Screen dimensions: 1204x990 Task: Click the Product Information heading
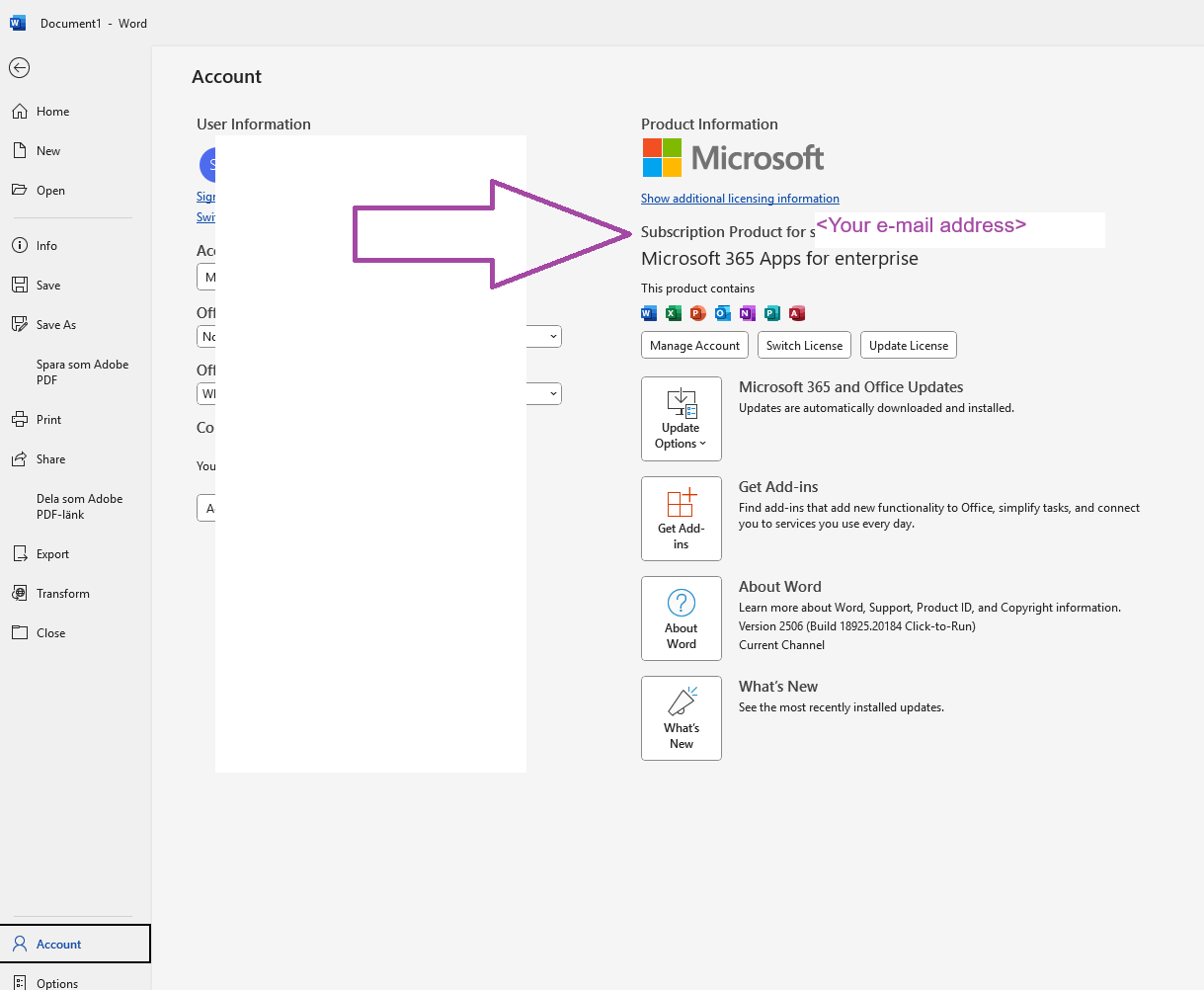pyautogui.click(x=709, y=124)
